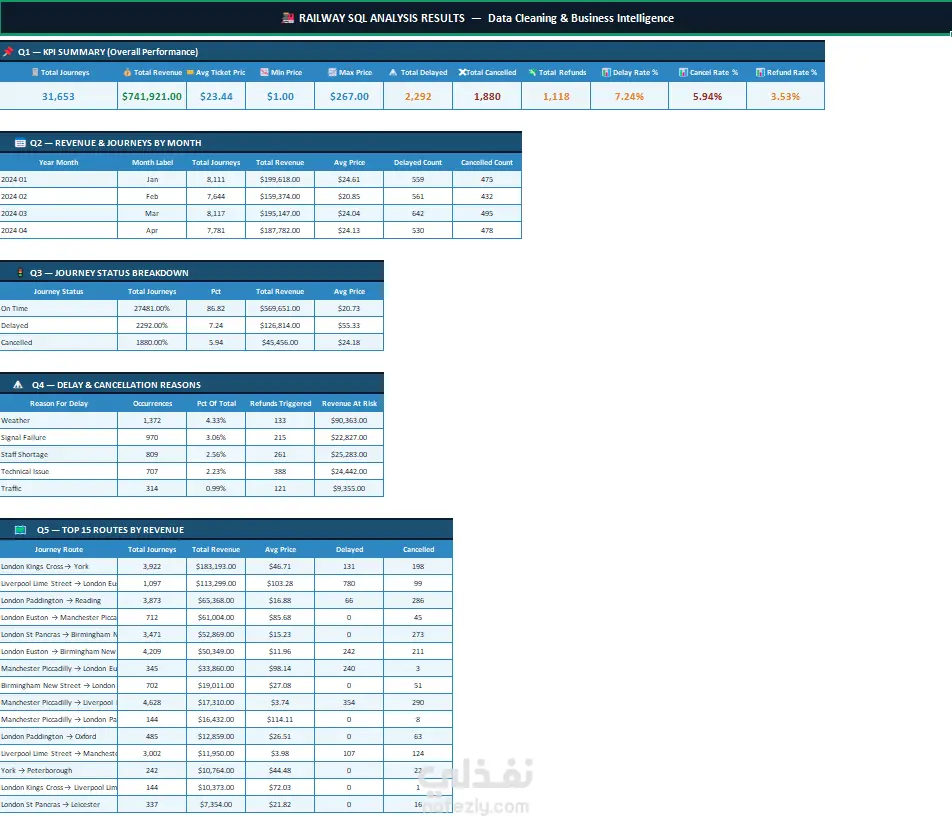Select March revenue $195,147.00
Screen dimensions: 952x817
(x=280, y=214)
